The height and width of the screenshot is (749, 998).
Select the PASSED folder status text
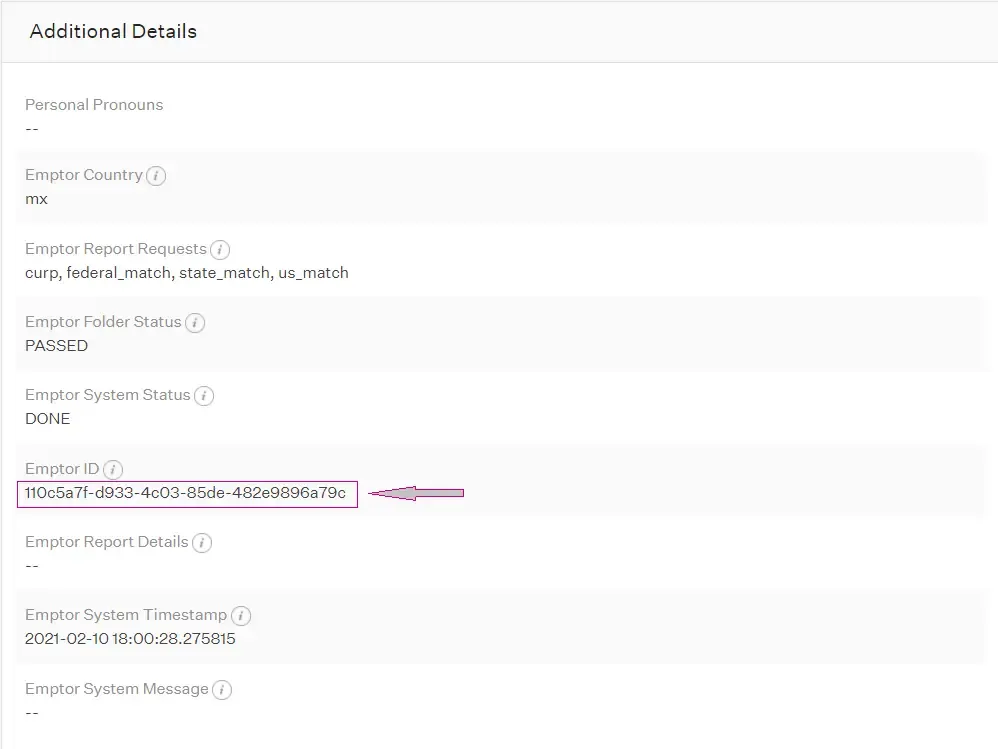[x=56, y=345]
